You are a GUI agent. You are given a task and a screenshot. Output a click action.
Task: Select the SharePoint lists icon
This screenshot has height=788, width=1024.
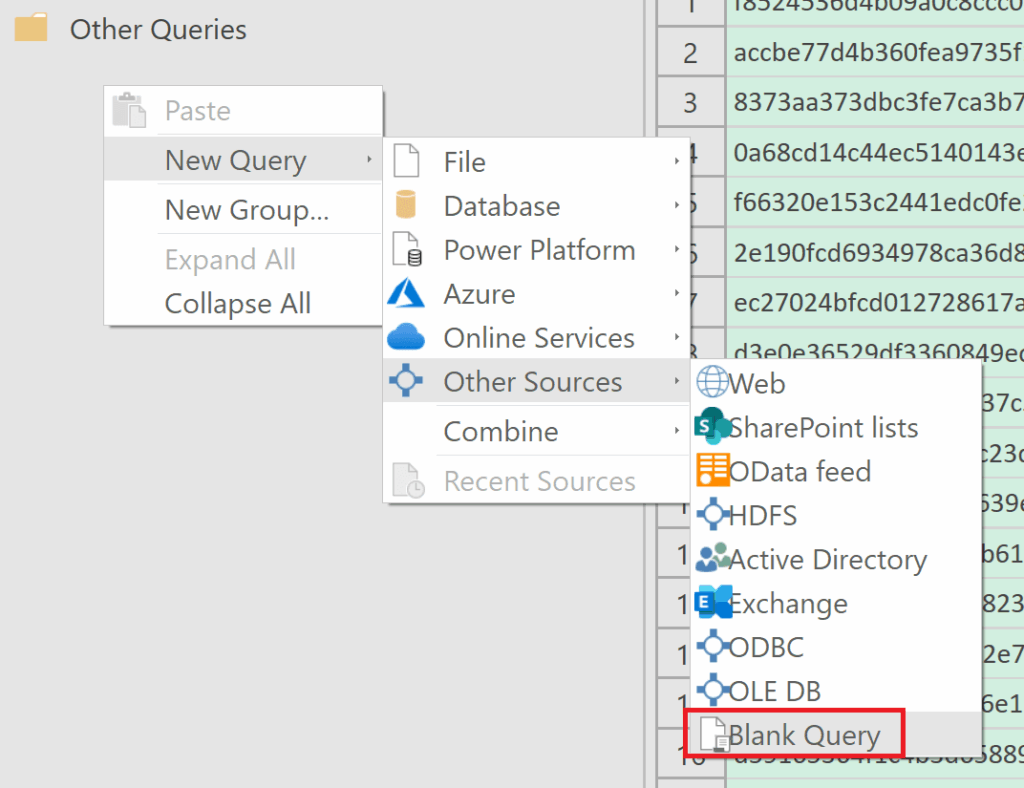click(x=712, y=427)
